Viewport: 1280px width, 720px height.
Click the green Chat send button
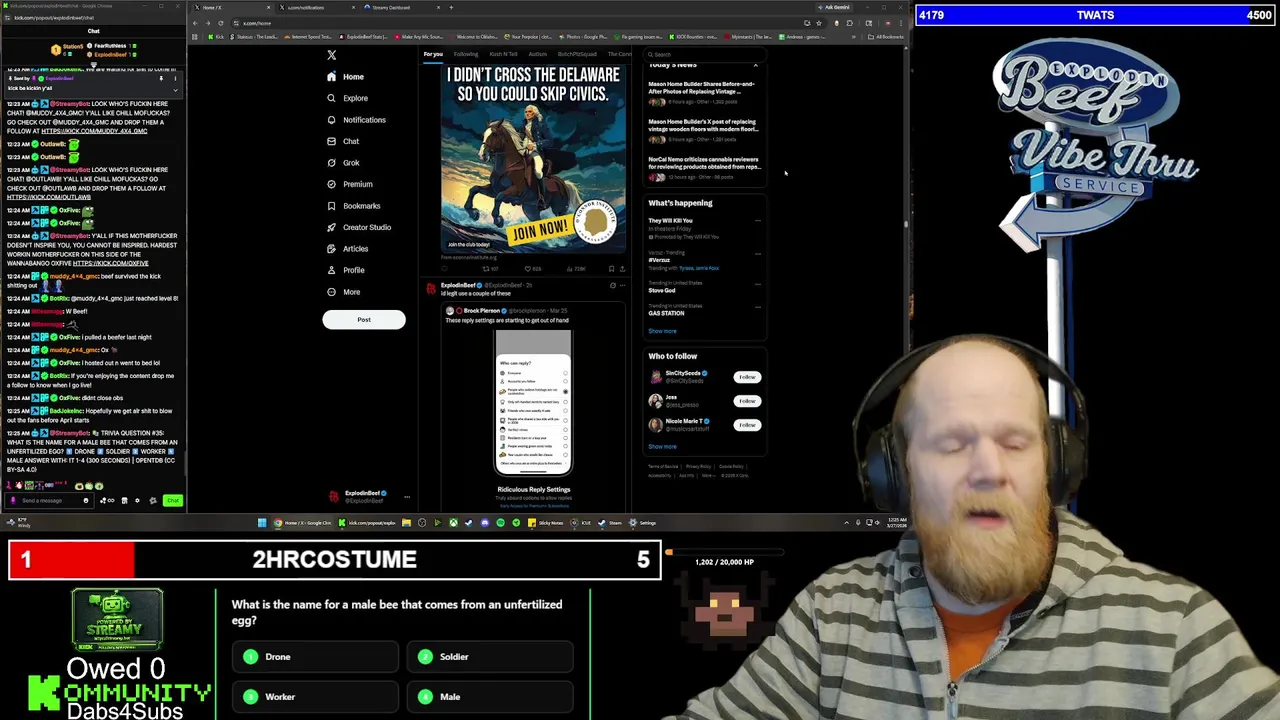pos(173,500)
